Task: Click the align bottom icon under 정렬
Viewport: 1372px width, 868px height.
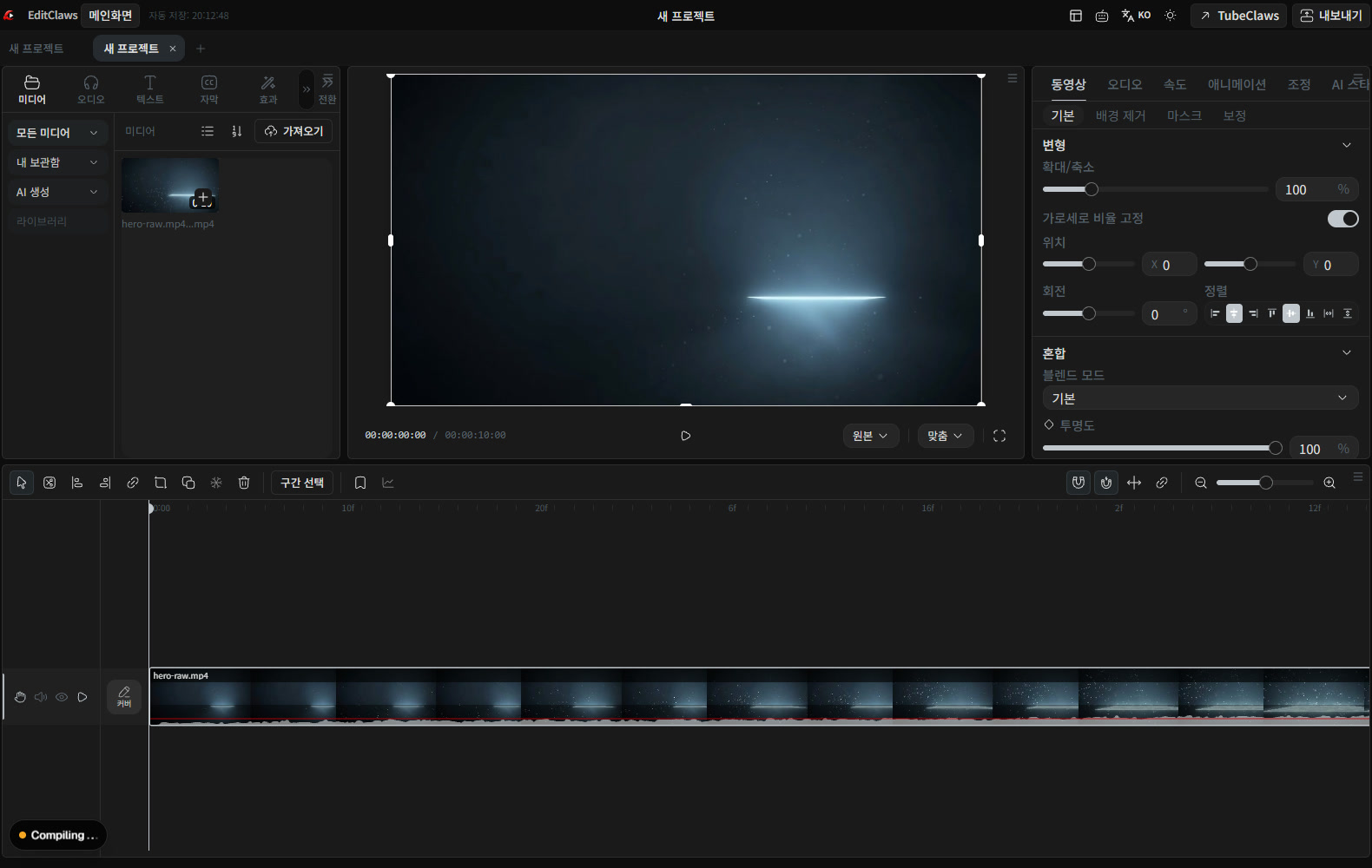Action: tap(1310, 313)
